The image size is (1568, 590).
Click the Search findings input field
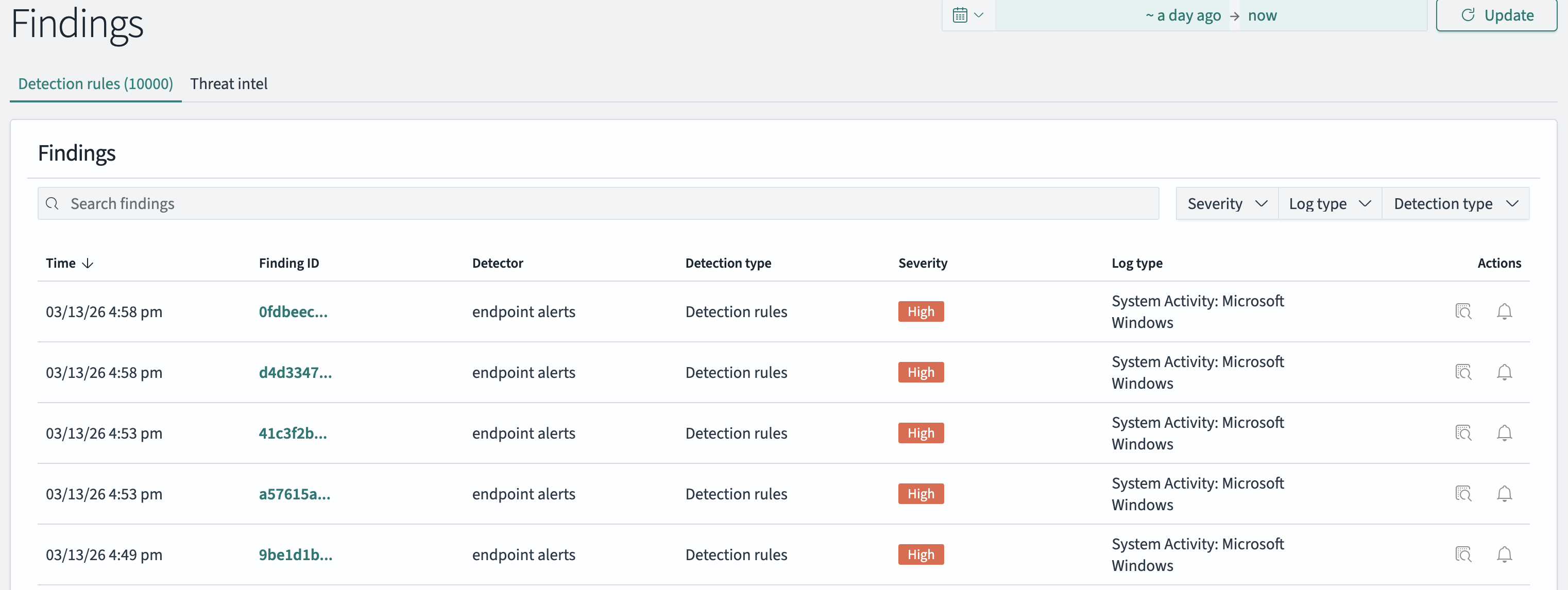click(x=609, y=204)
